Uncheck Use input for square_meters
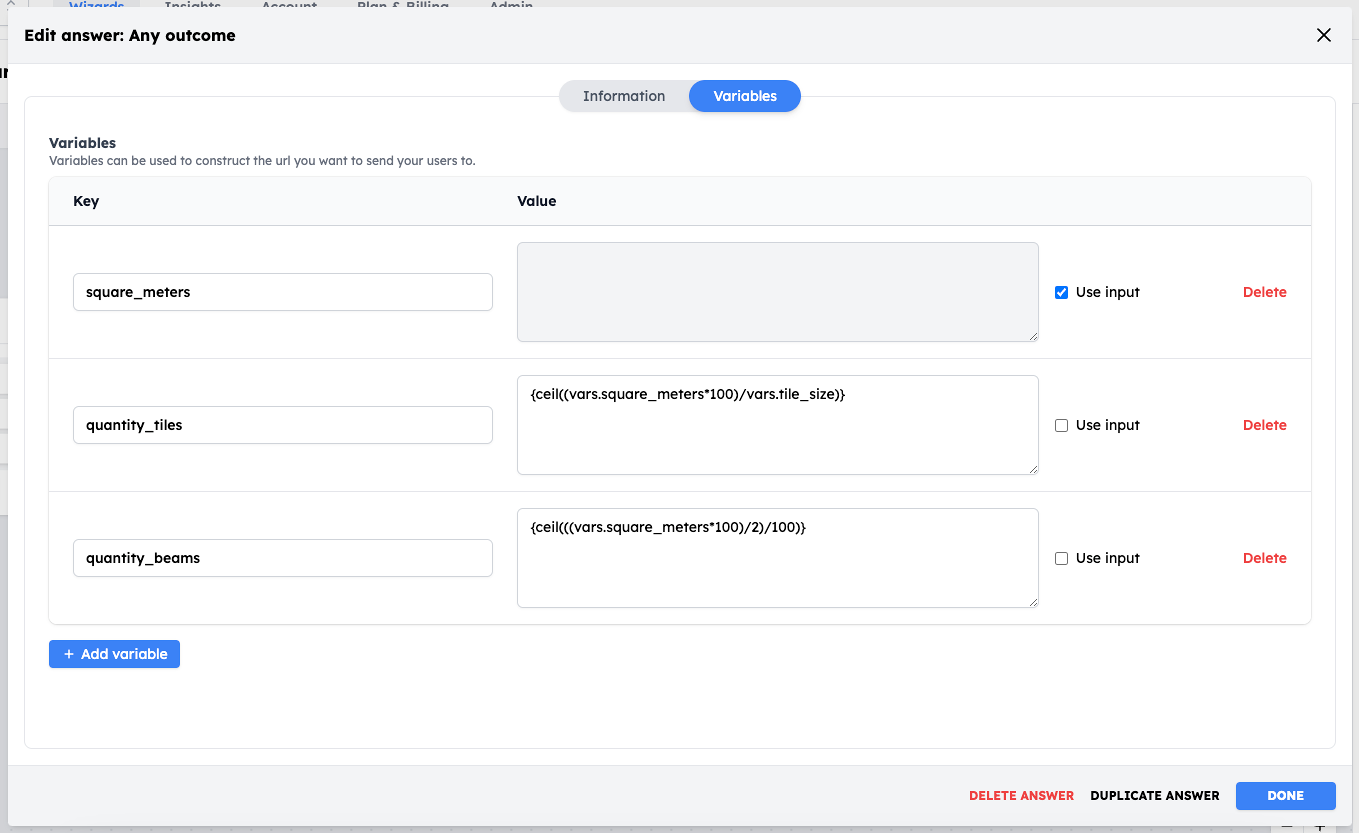Image resolution: width=1359 pixels, height=833 pixels. click(1062, 292)
